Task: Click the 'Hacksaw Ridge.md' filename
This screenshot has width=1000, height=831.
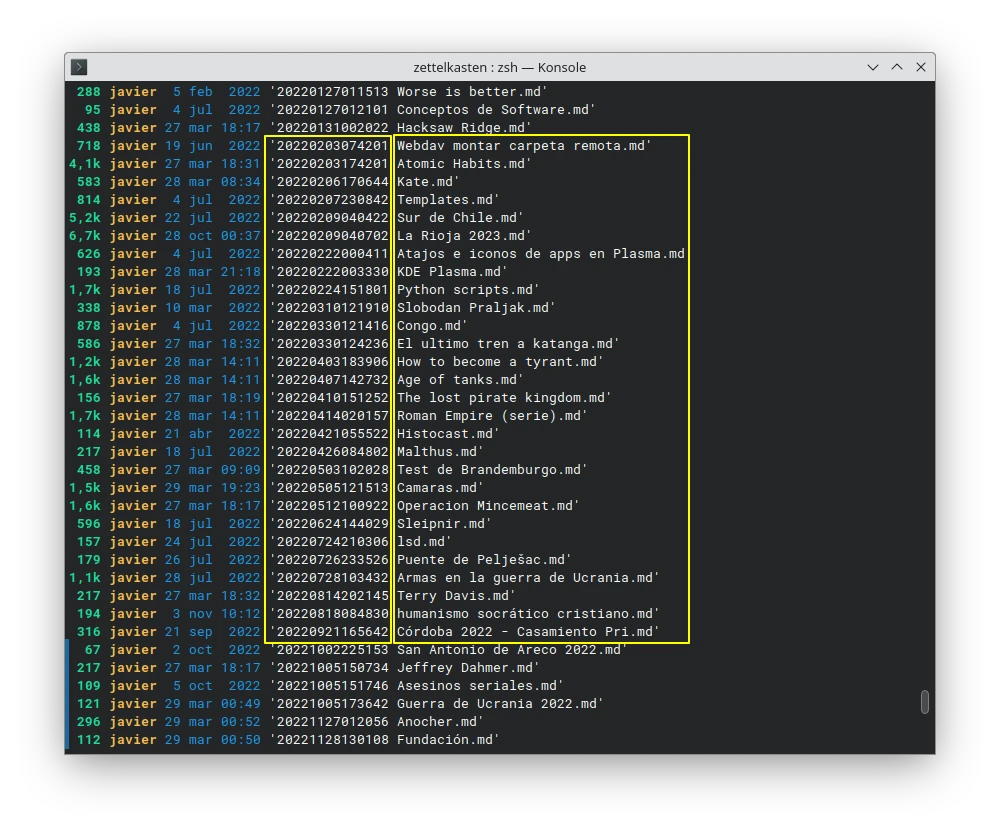Action: click(464, 128)
